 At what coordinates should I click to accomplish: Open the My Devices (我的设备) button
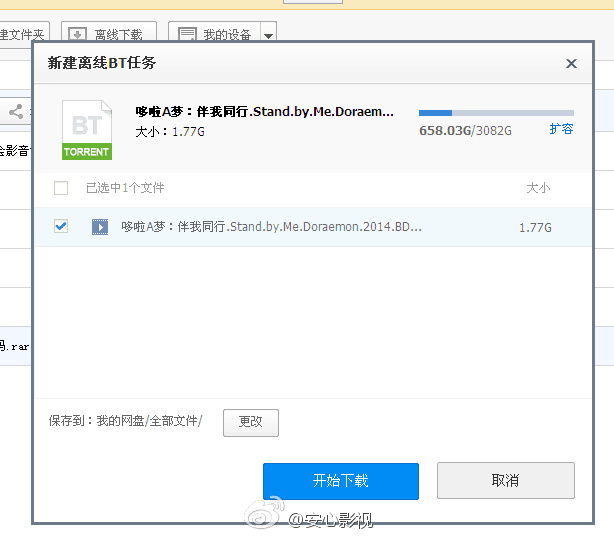click(x=214, y=33)
